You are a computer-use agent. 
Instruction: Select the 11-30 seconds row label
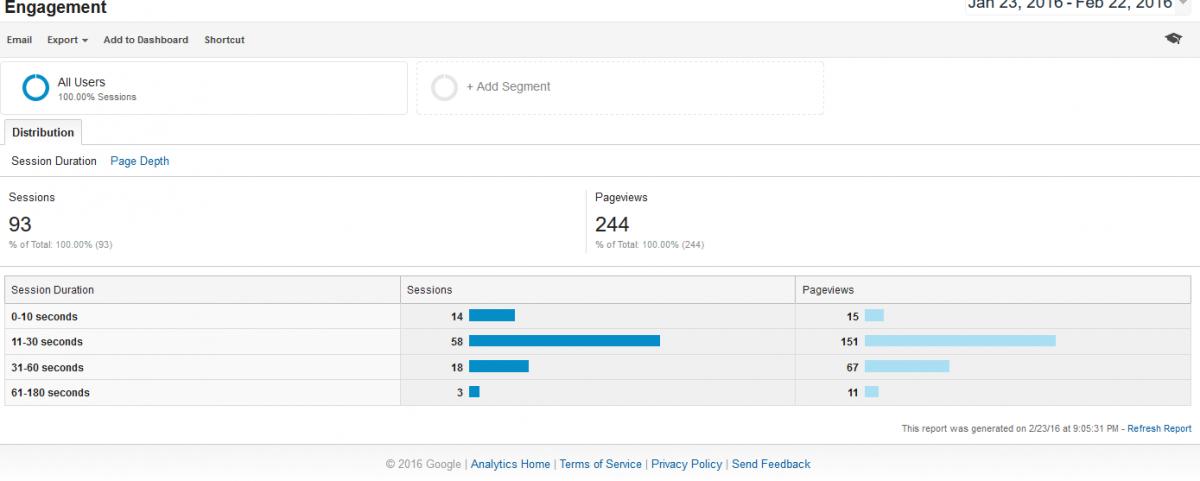click(47, 342)
